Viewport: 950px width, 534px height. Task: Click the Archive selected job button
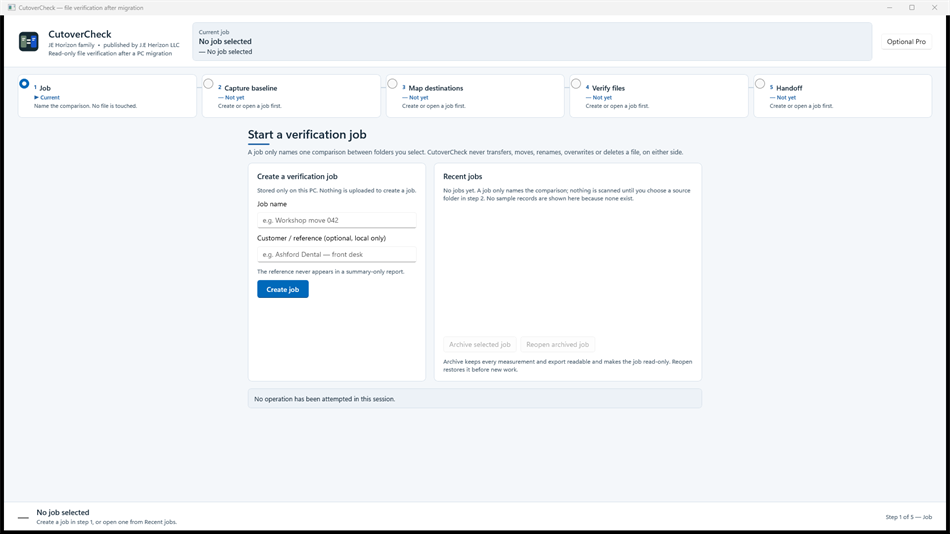point(480,344)
